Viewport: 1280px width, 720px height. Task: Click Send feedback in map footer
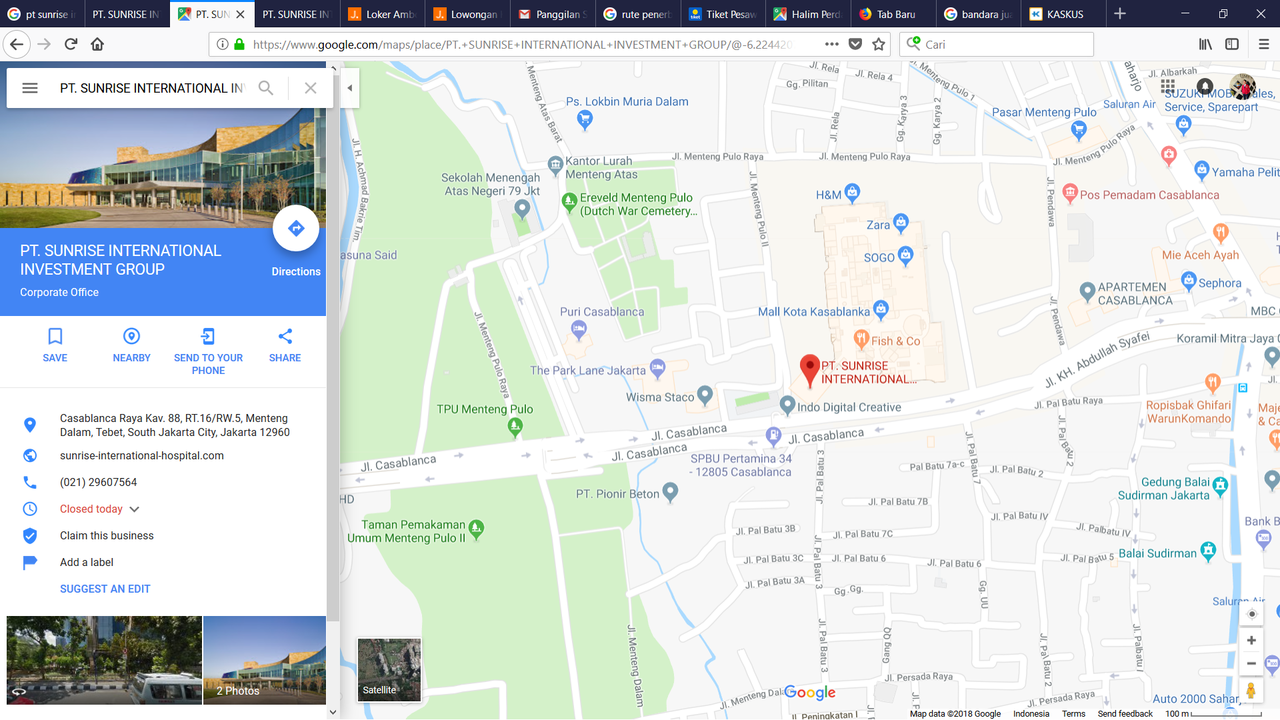(x=1125, y=714)
